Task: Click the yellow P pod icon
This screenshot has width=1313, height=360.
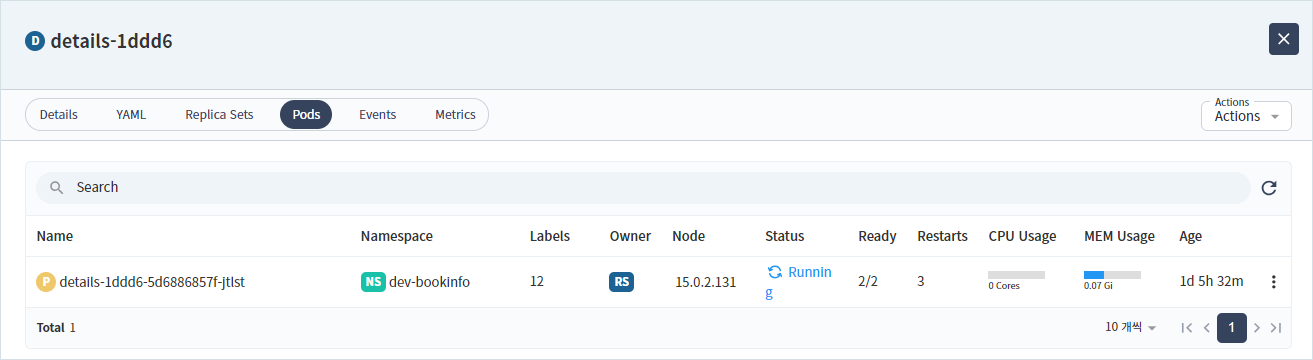Action: 46,282
